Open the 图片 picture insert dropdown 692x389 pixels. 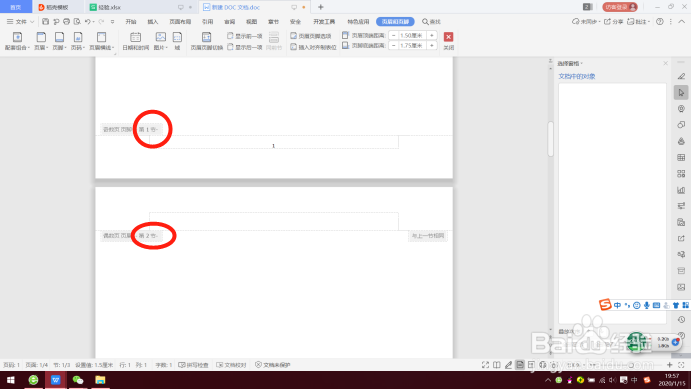point(161,41)
